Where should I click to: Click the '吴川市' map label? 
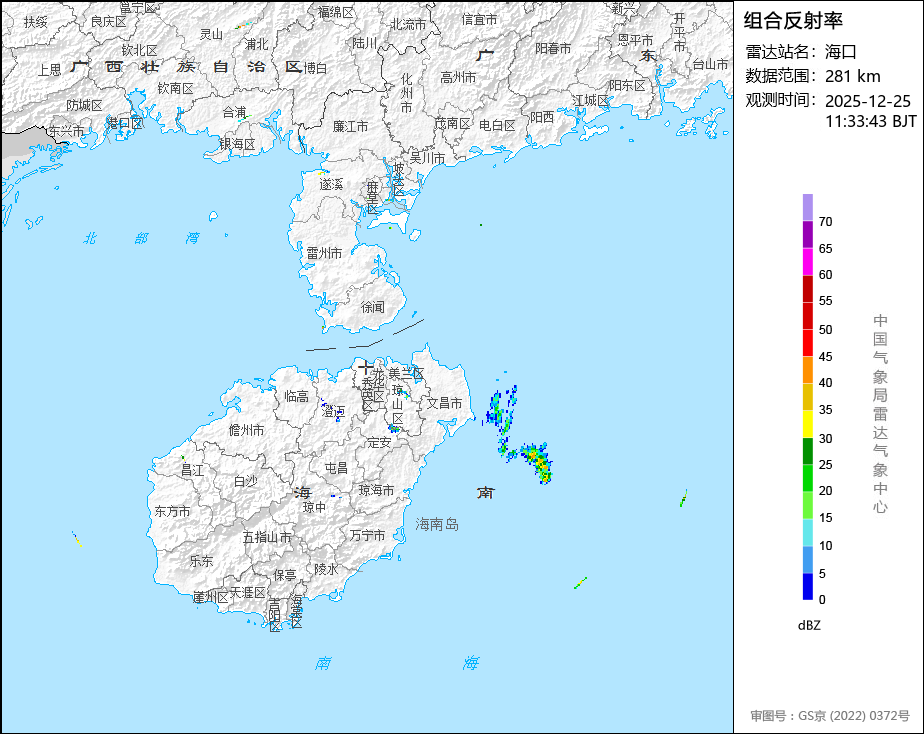click(427, 158)
